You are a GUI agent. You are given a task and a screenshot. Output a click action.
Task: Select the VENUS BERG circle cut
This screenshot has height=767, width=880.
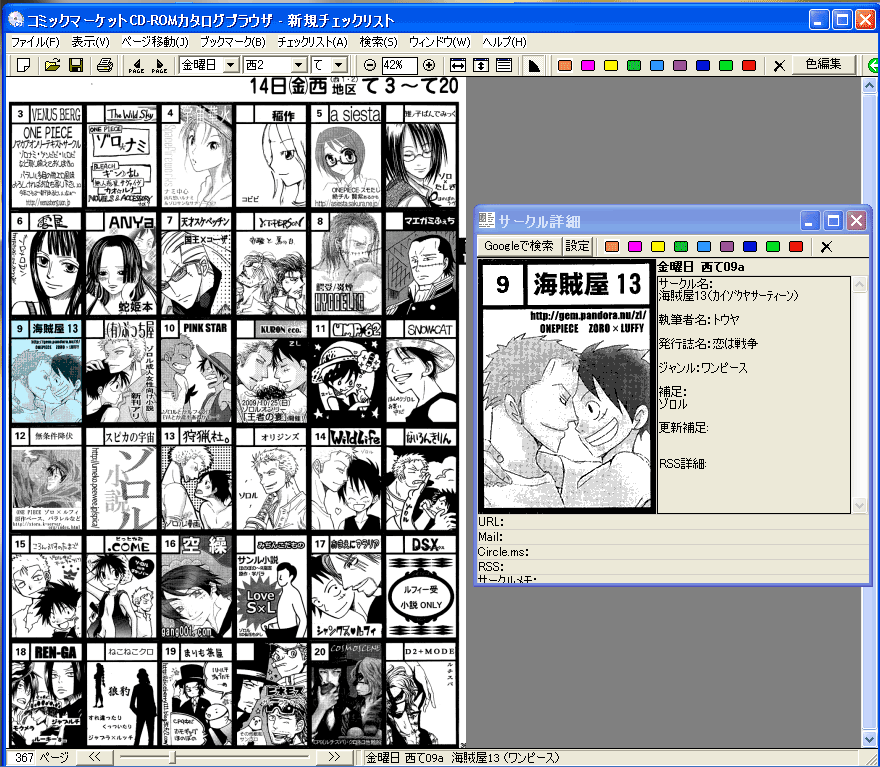point(47,155)
